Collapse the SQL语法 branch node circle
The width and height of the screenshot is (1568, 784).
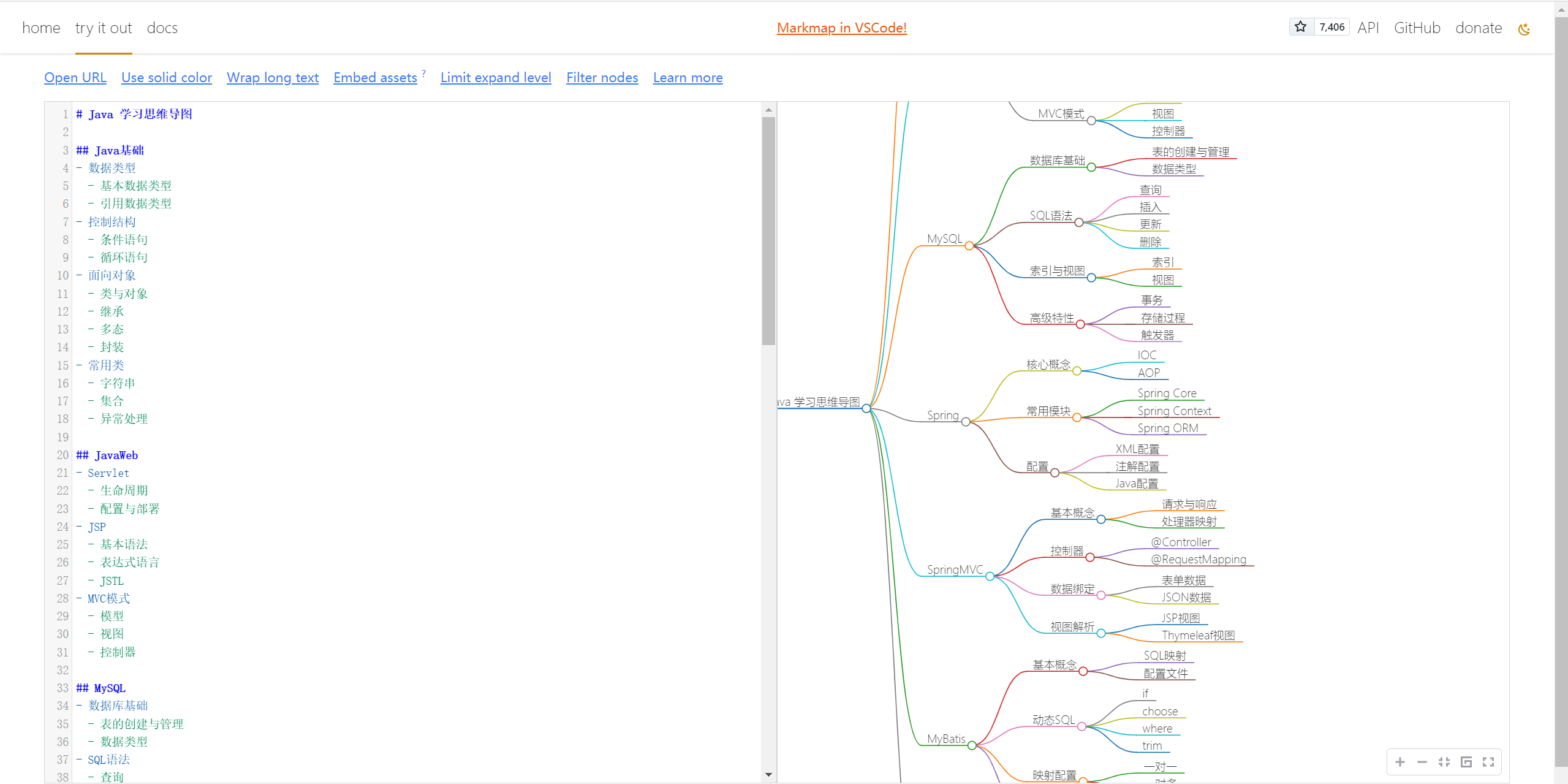[1078, 223]
